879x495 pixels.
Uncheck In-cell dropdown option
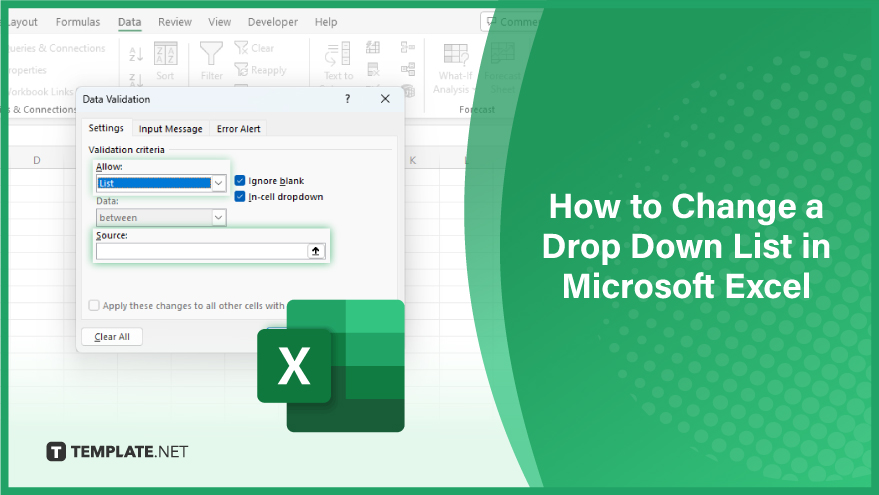tap(240, 196)
